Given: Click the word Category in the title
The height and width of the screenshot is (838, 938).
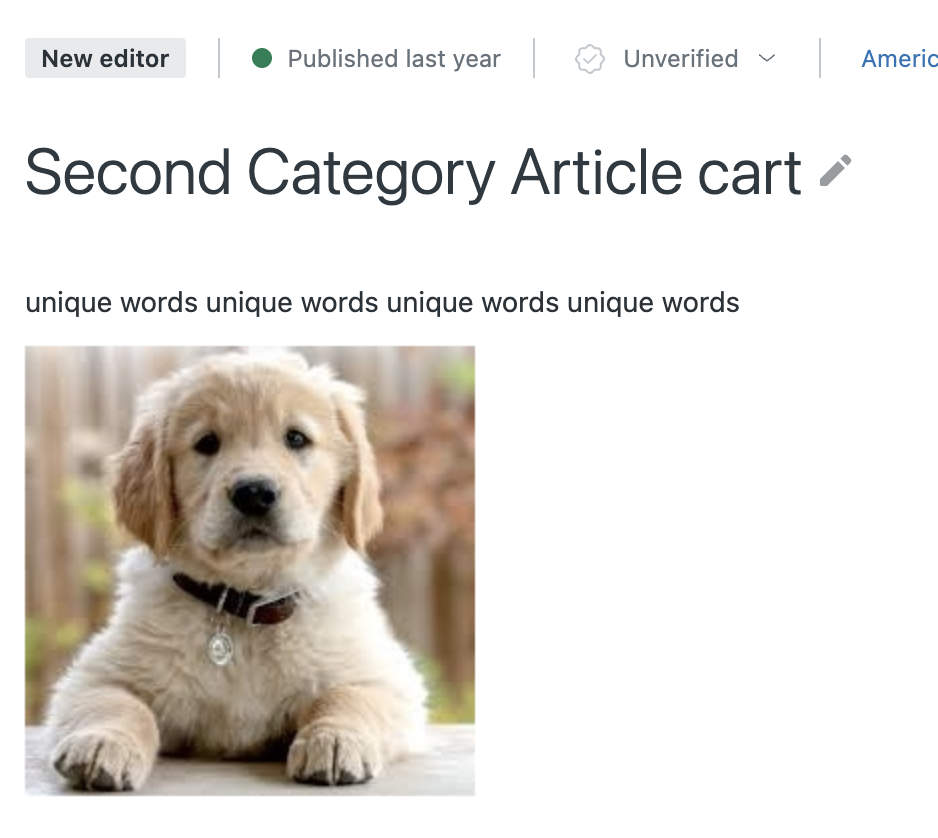Looking at the screenshot, I should [371, 173].
